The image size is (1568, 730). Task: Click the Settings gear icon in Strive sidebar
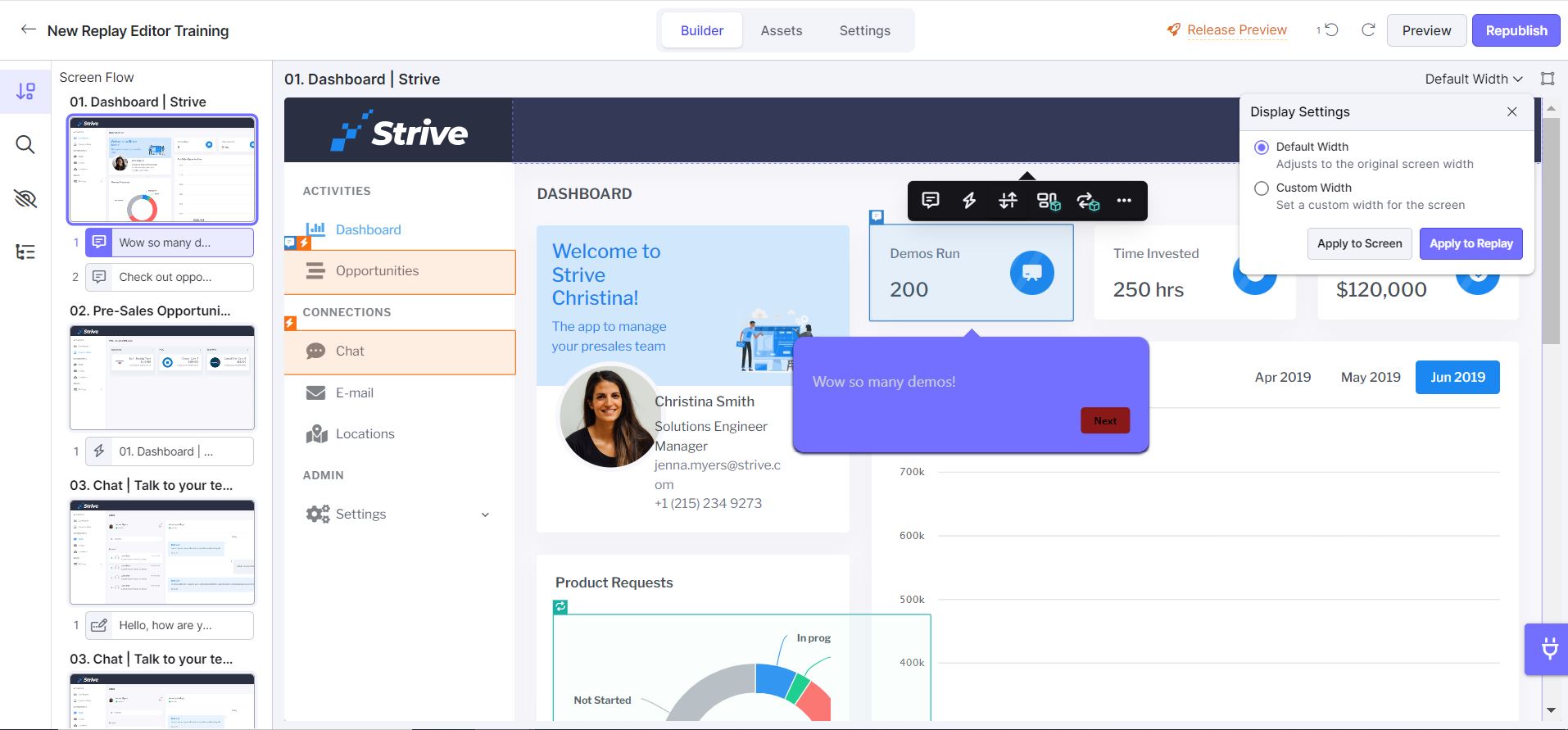tap(317, 514)
